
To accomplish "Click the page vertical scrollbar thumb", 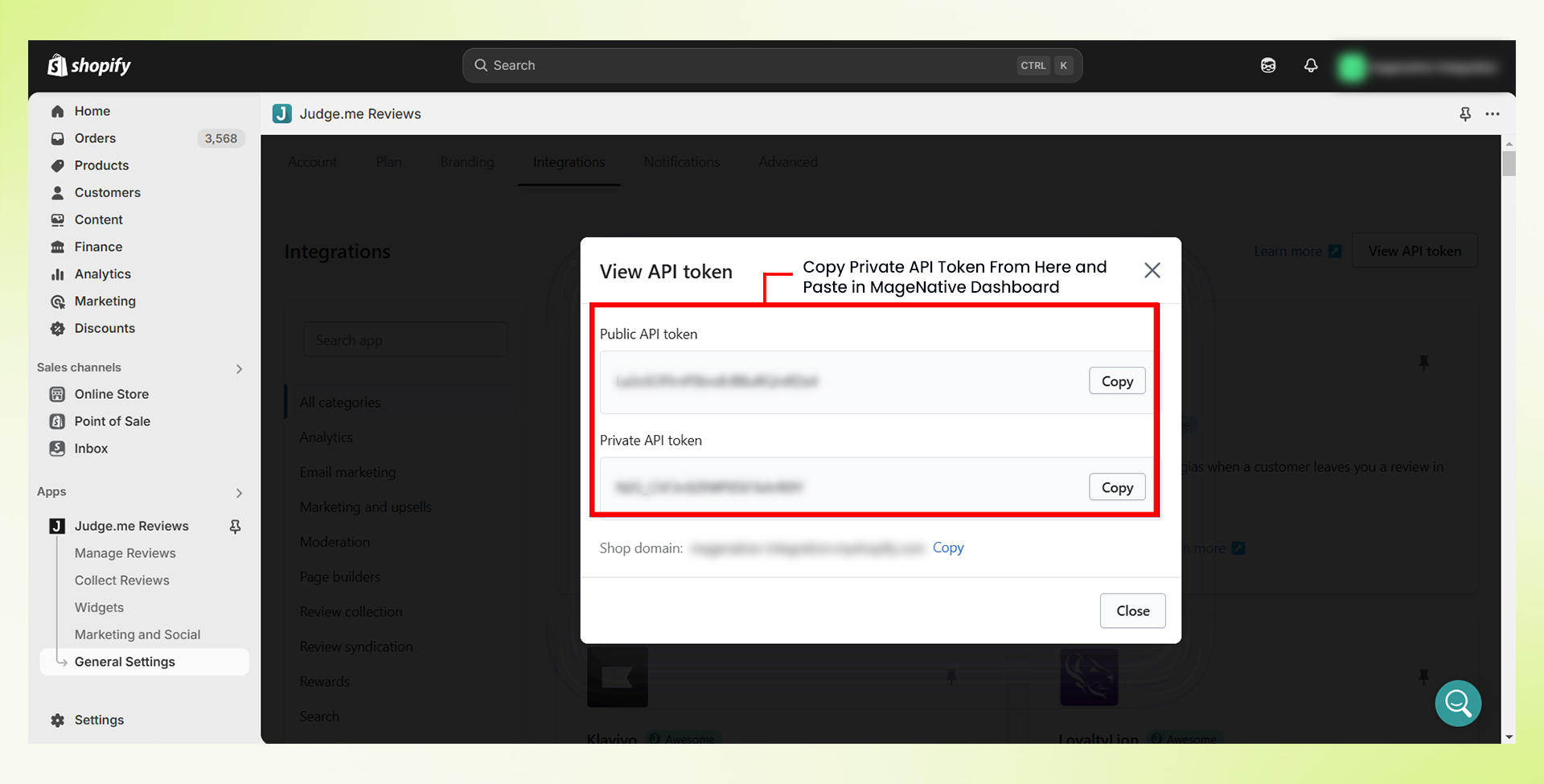I will tap(1509, 162).
